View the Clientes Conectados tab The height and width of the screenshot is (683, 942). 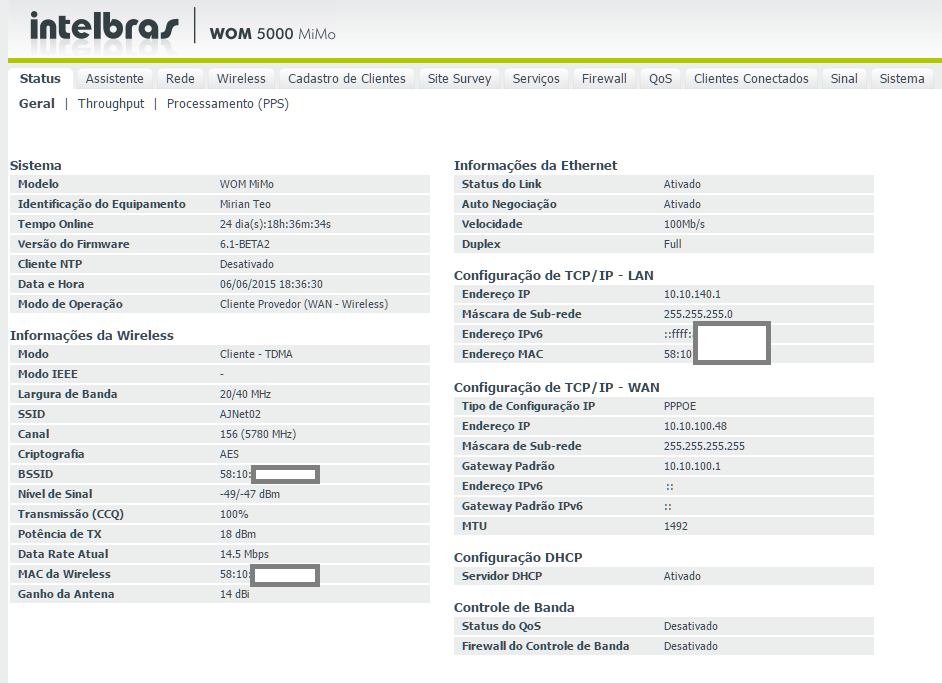[x=751, y=79]
